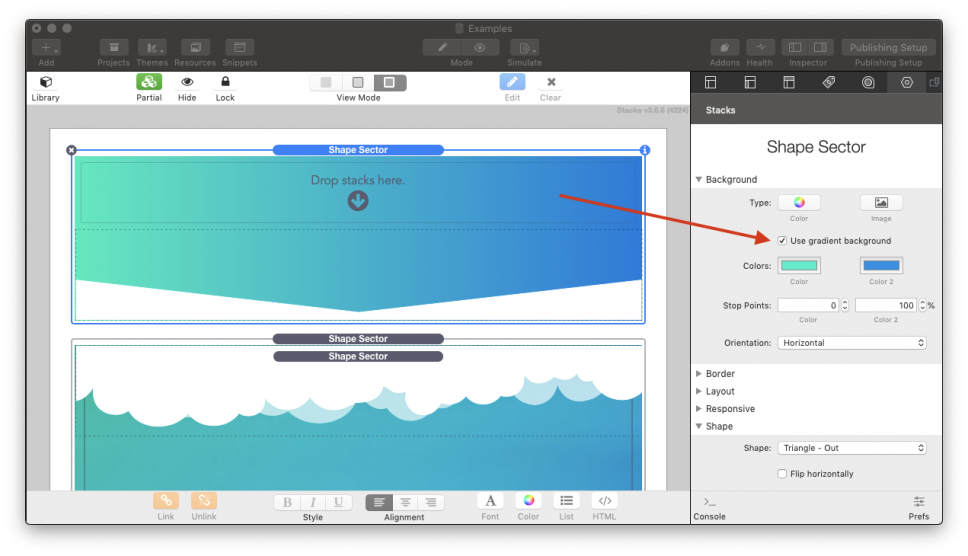Open the Orientation dropdown
968x556 pixels.
[x=852, y=343]
